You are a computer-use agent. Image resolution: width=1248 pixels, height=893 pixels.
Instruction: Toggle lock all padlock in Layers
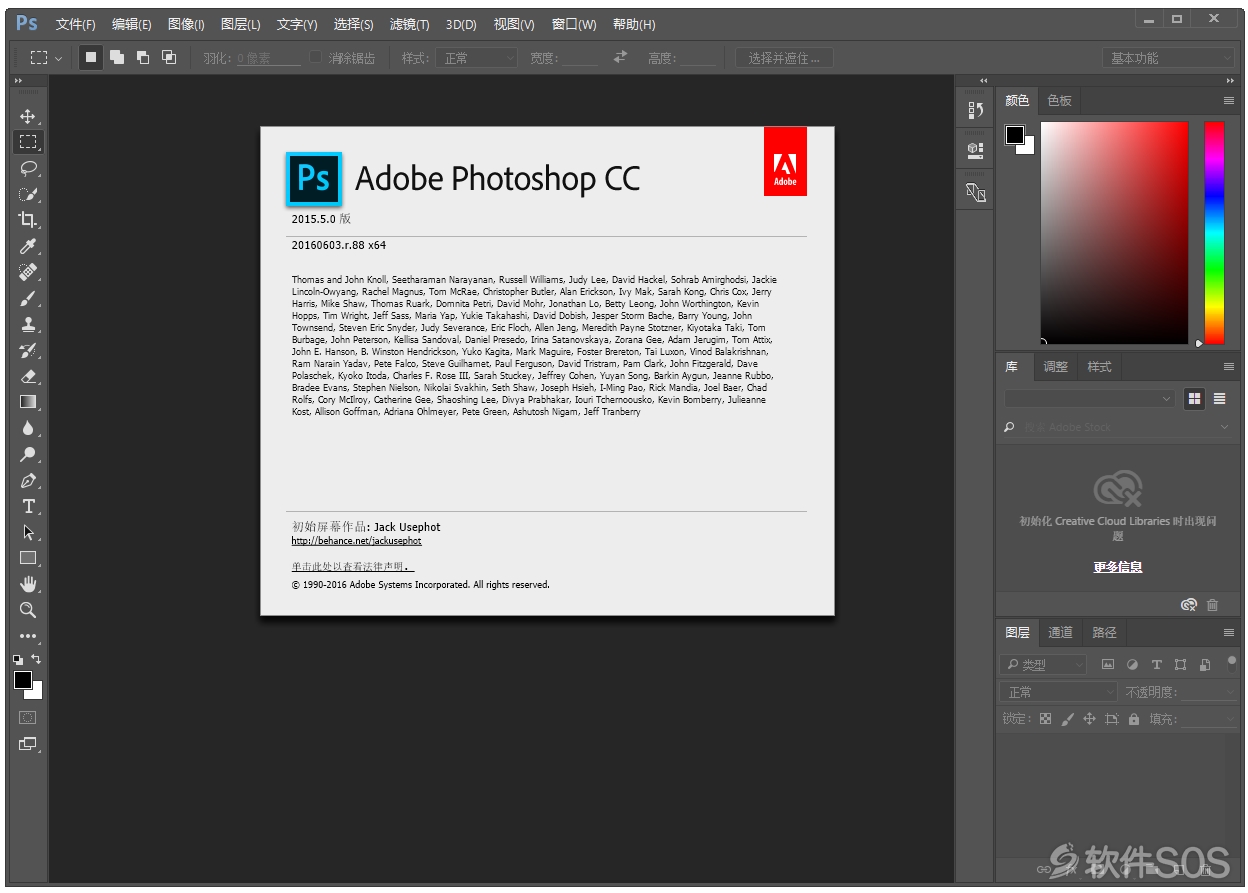click(x=1133, y=719)
